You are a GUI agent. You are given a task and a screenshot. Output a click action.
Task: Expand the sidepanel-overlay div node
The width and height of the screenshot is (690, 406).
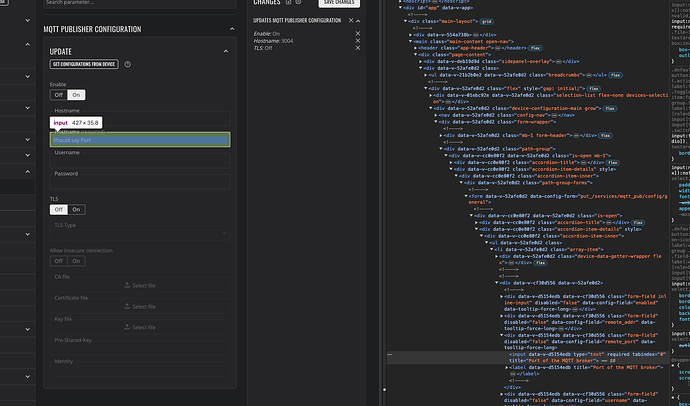(420, 62)
